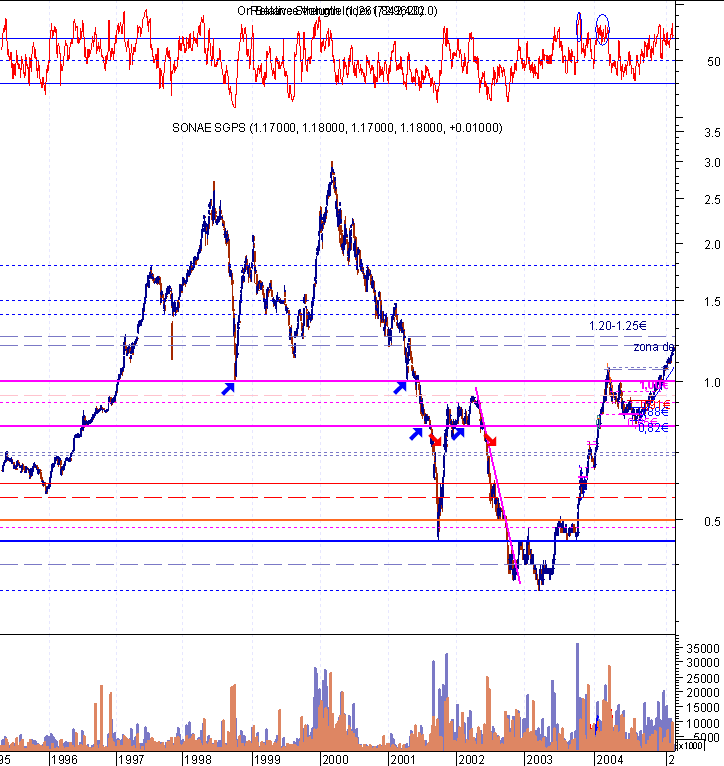Click the 25000 volume scale label
The width and height of the screenshot is (724, 766).
[703, 679]
